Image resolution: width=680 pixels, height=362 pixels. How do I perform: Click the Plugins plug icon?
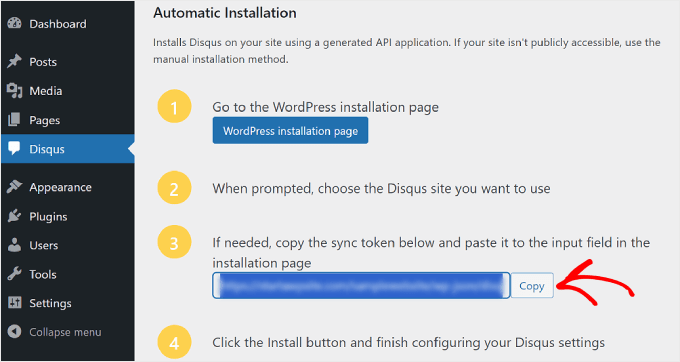pyautogui.click(x=14, y=216)
